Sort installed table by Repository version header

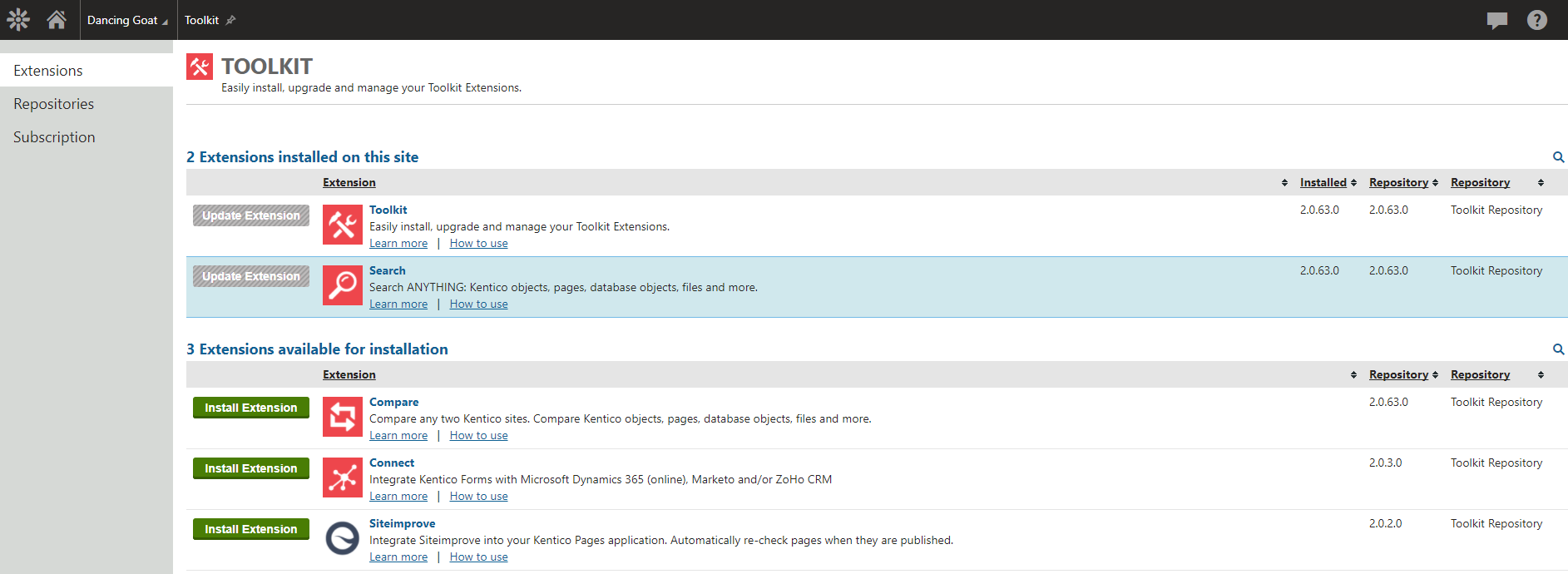(x=1398, y=182)
